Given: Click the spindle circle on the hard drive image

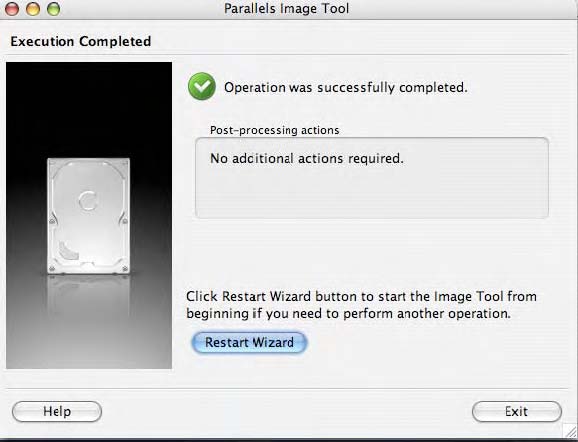Looking at the screenshot, I should point(88,201).
